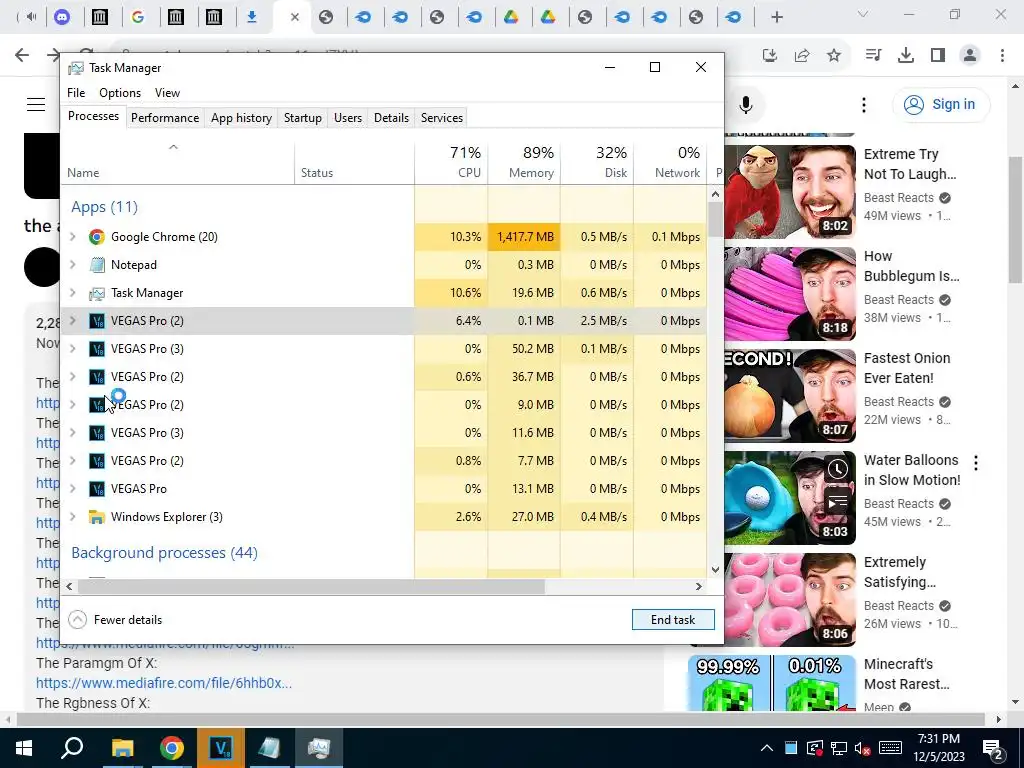Open a new Chrome tab with plus button
This screenshot has width=1024, height=768.
pyautogui.click(x=776, y=18)
